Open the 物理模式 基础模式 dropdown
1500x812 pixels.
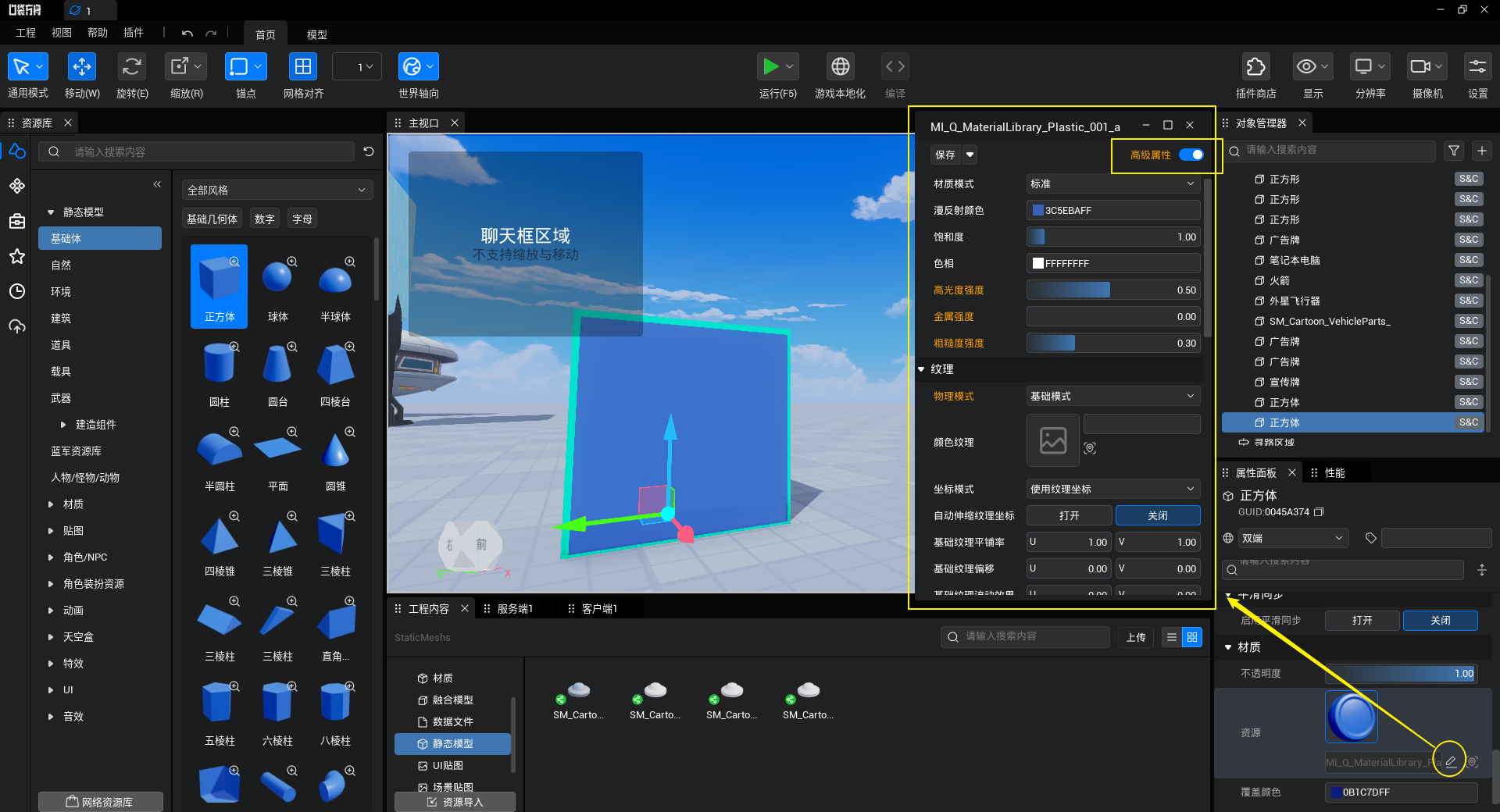pyautogui.click(x=1113, y=396)
